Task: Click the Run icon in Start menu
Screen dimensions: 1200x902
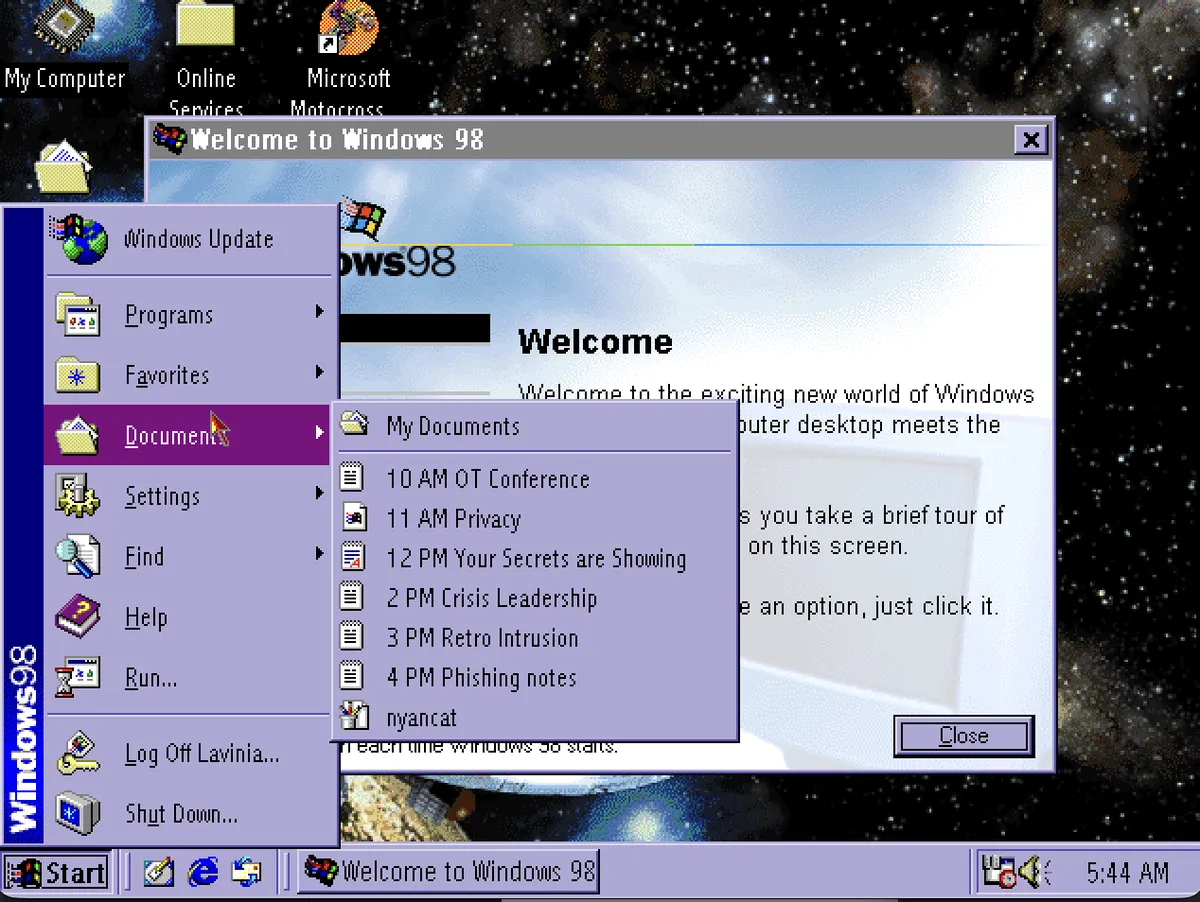Action: 77,677
